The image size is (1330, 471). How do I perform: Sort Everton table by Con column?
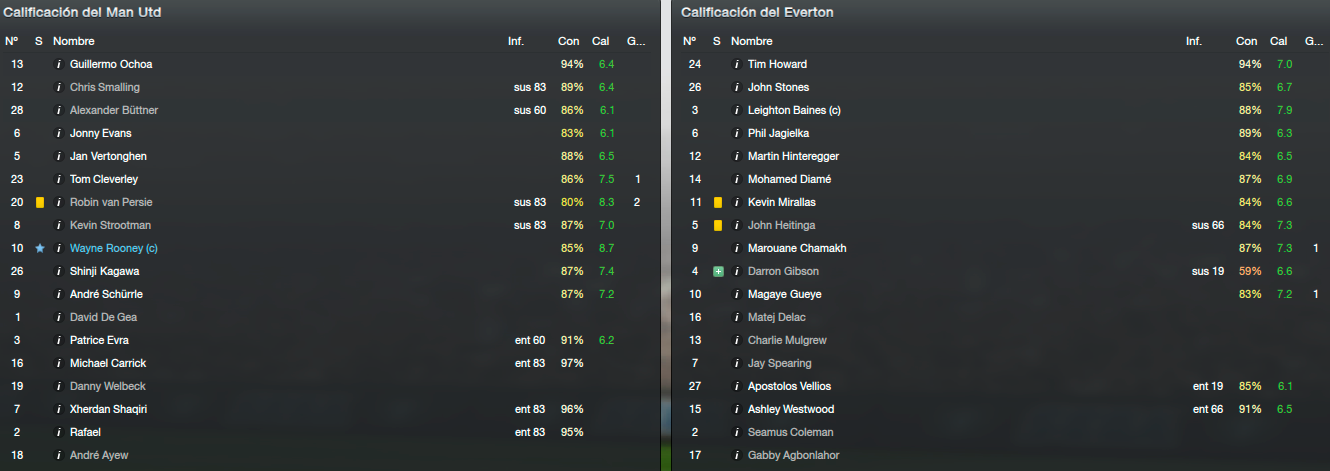point(1246,41)
